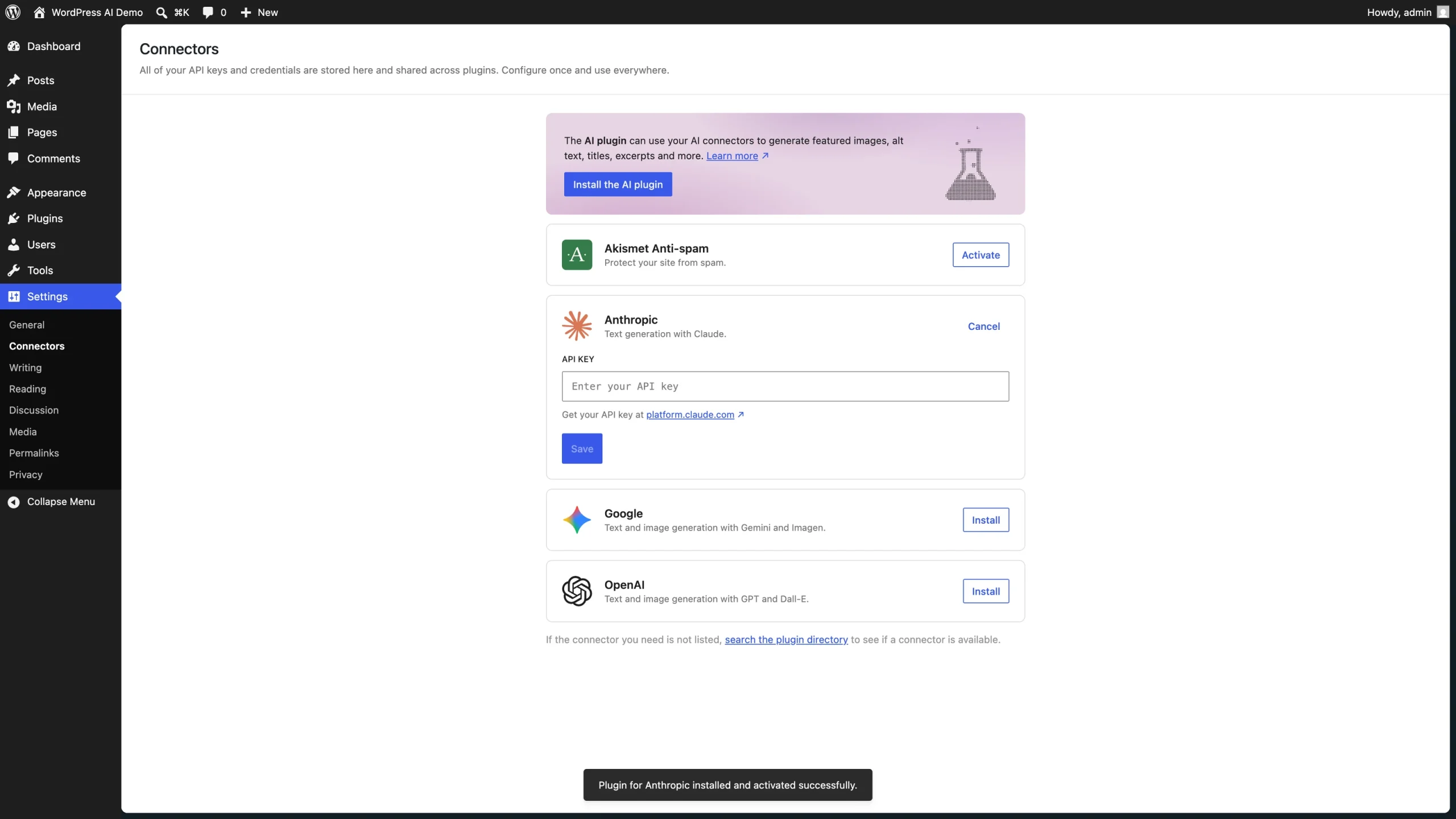The height and width of the screenshot is (819, 1456).
Task: Click the WordPress AI Demo site name
Action: [x=97, y=13]
